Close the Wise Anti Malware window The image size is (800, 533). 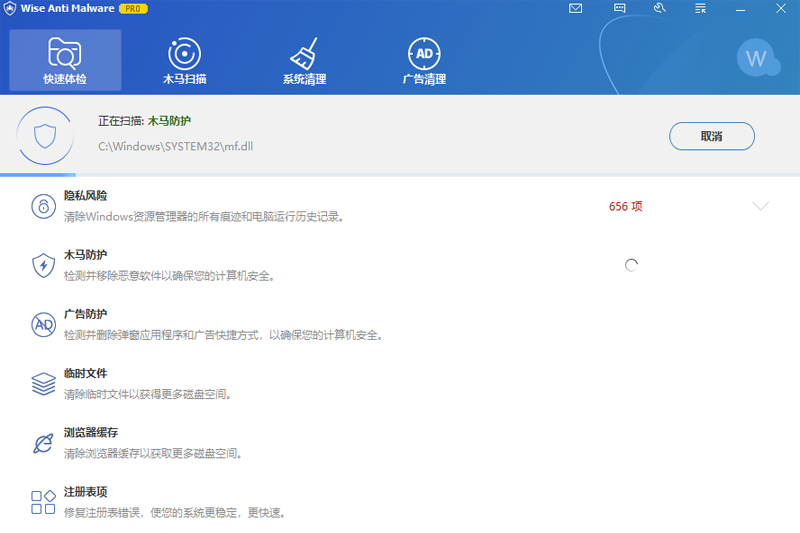[x=781, y=8]
